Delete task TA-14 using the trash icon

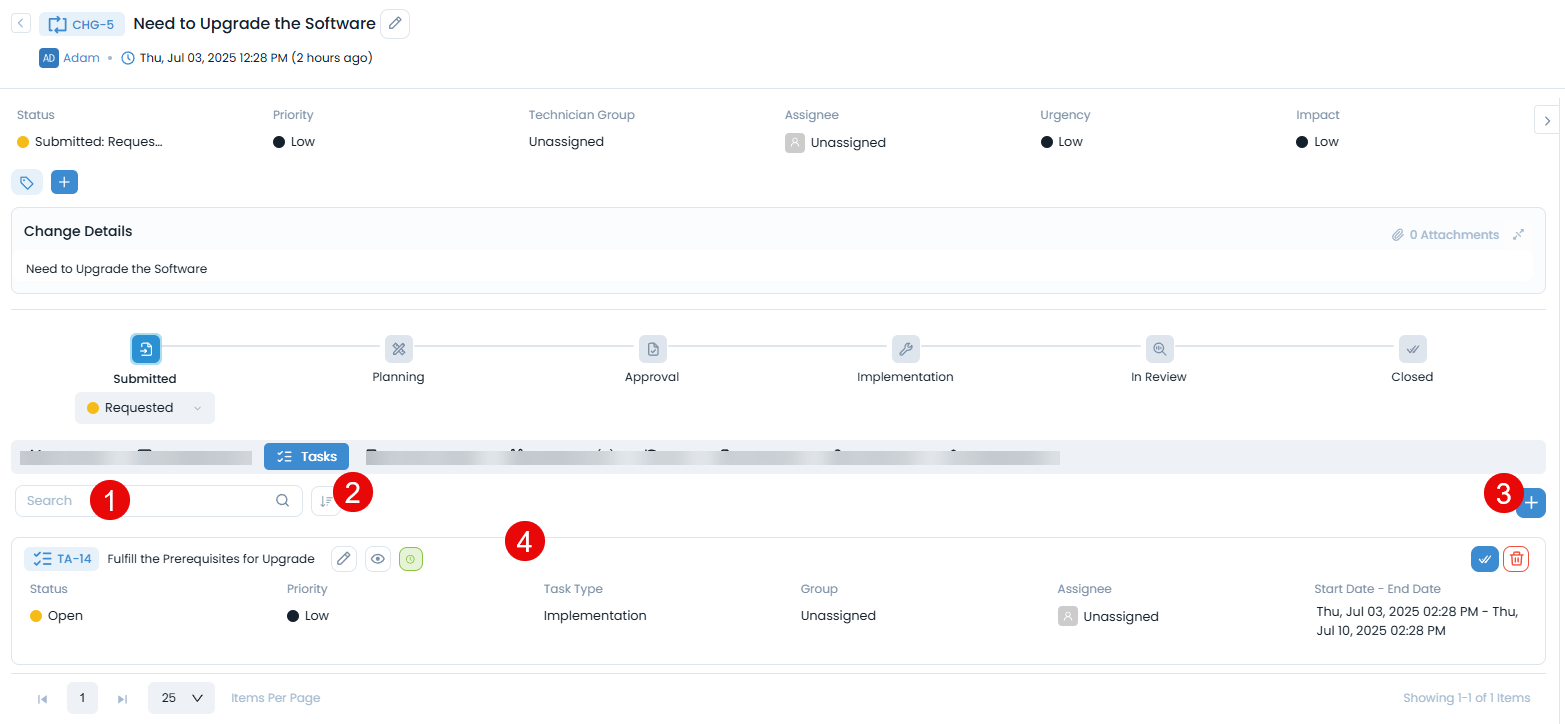click(x=1516, y=558)
